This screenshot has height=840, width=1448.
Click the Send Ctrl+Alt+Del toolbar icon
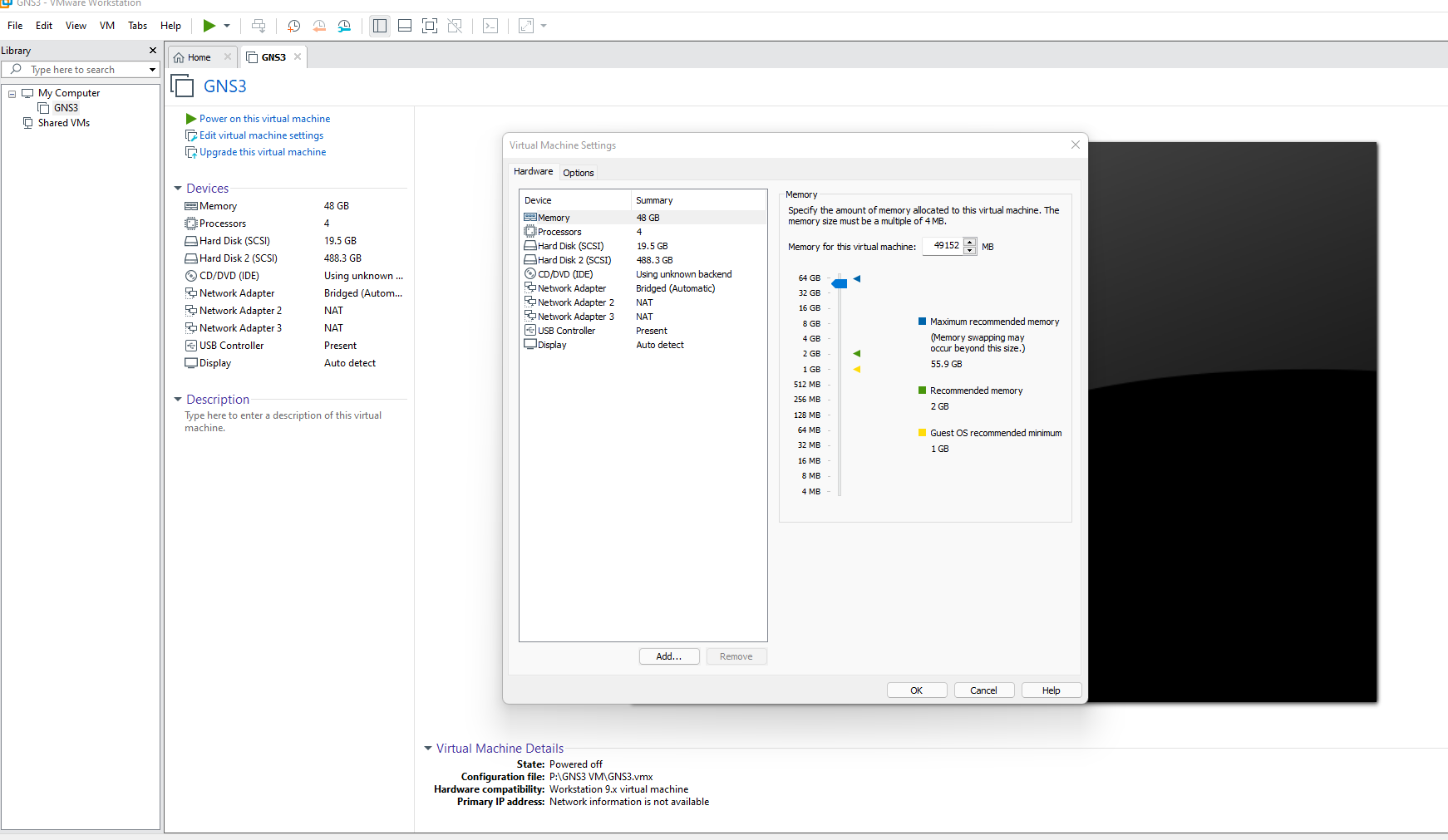point(259,26)
